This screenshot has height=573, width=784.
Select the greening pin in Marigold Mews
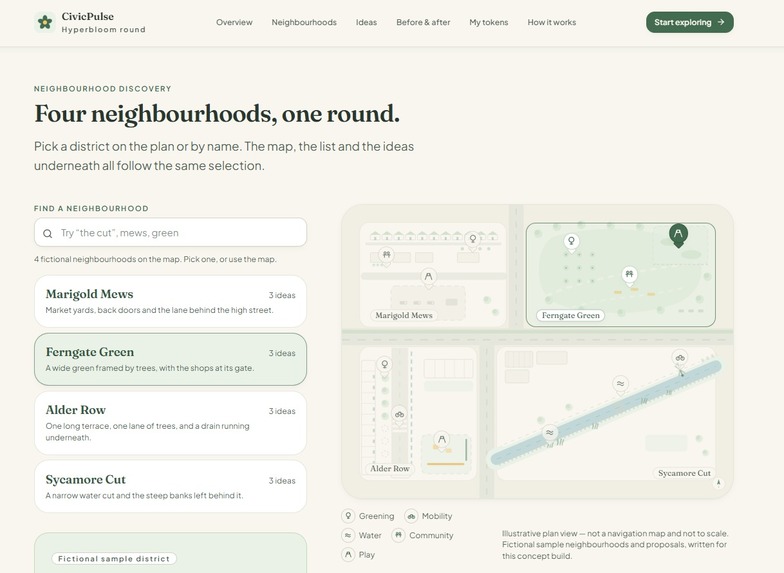(472, 240)
